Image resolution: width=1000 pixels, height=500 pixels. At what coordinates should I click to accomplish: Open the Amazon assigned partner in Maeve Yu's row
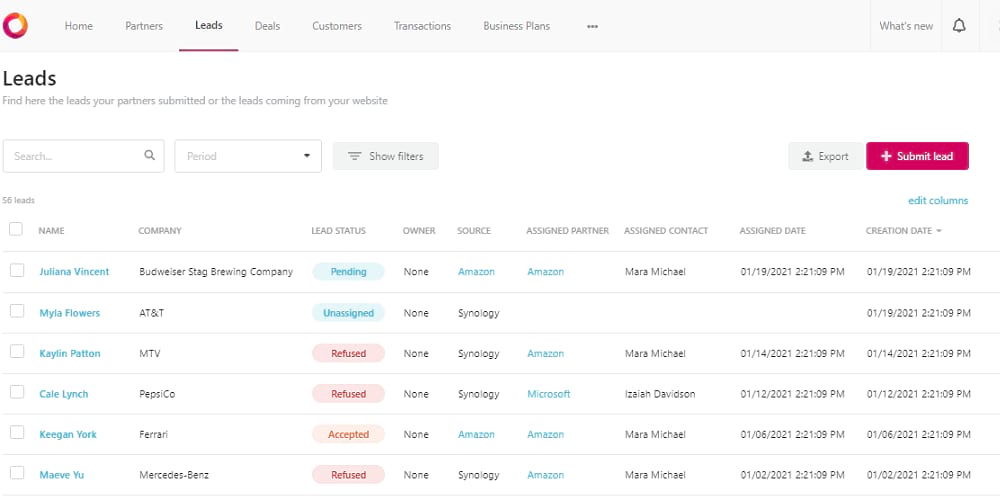coord(545,475)
